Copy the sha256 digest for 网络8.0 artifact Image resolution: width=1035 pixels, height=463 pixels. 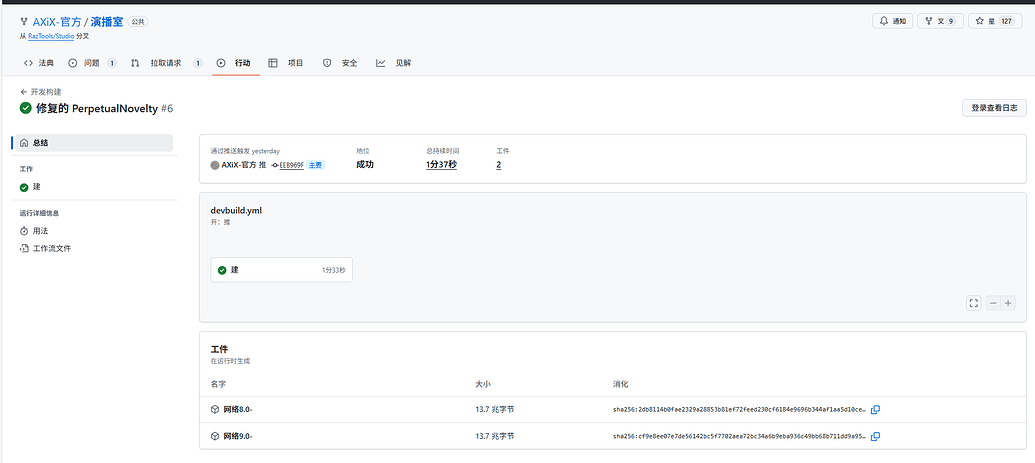[x=875, y=409]
